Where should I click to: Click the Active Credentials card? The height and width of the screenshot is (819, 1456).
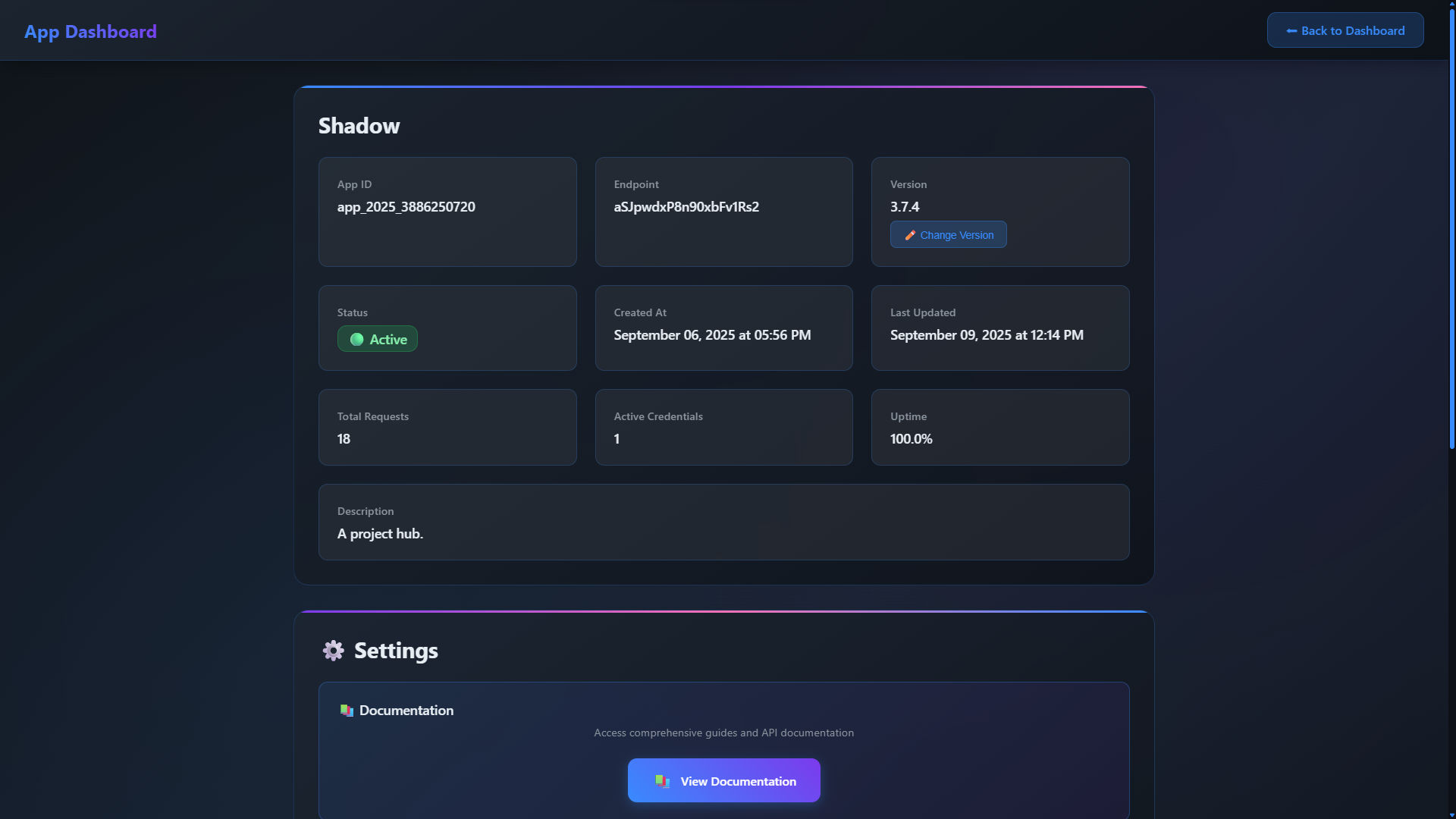point(723,427)
